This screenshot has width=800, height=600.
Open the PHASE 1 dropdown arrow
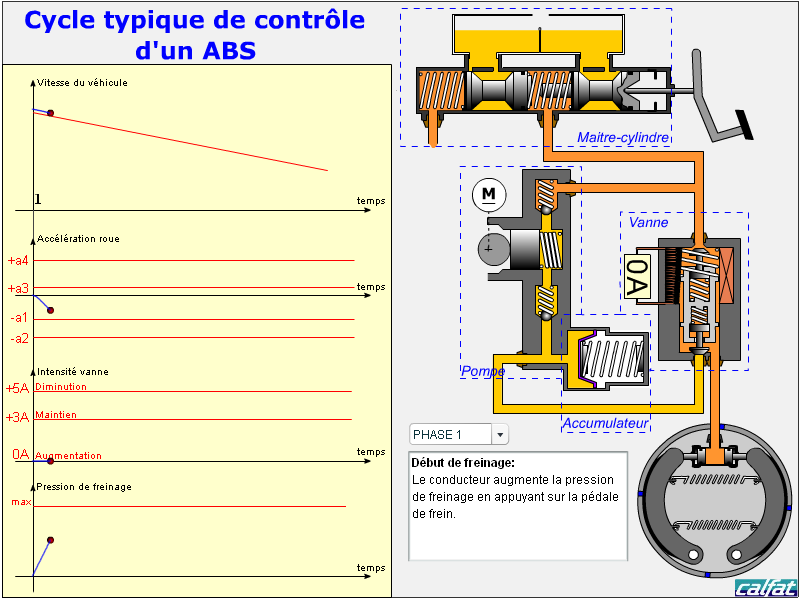pyautogui.click(x=500, y=435)
